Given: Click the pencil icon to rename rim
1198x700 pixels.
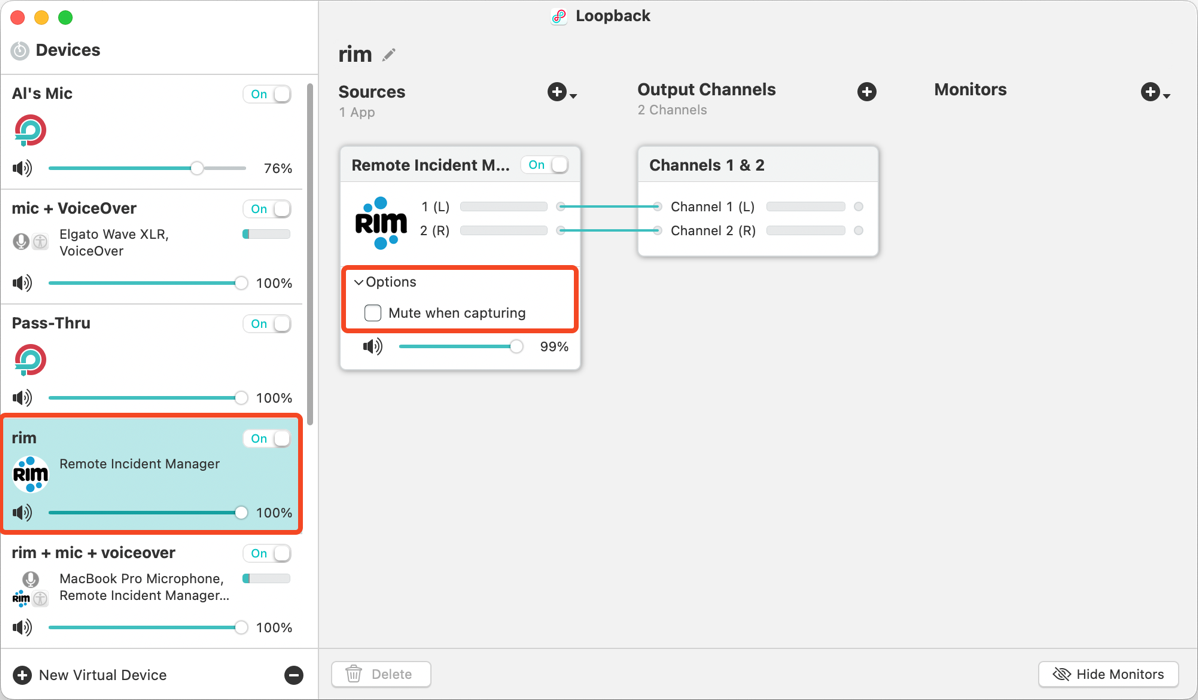Looking at the screenshot, I should coord(389,55).
